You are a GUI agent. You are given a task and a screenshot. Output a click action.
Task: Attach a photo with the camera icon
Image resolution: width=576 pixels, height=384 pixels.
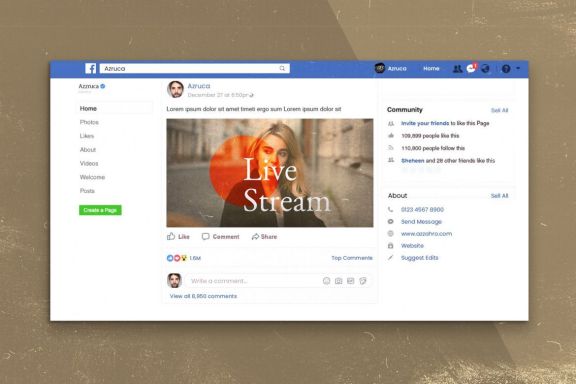[338, 281]
